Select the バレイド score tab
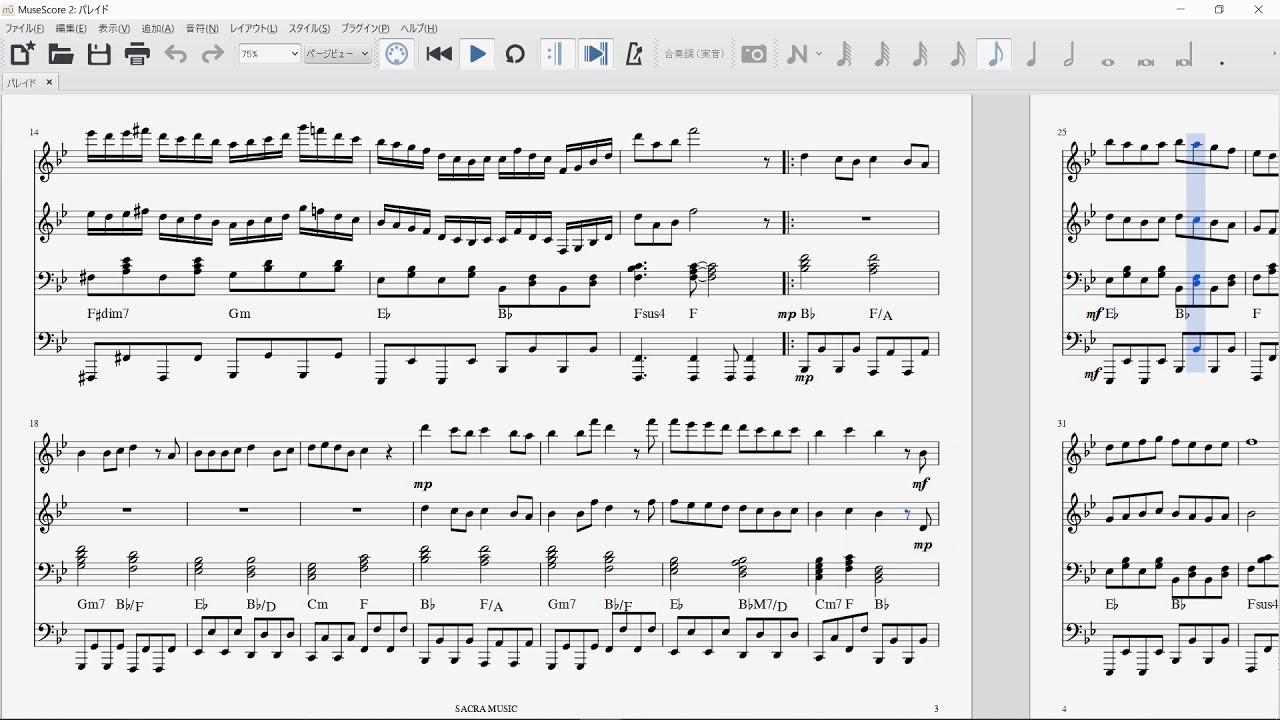 click(x=22, y=83)
